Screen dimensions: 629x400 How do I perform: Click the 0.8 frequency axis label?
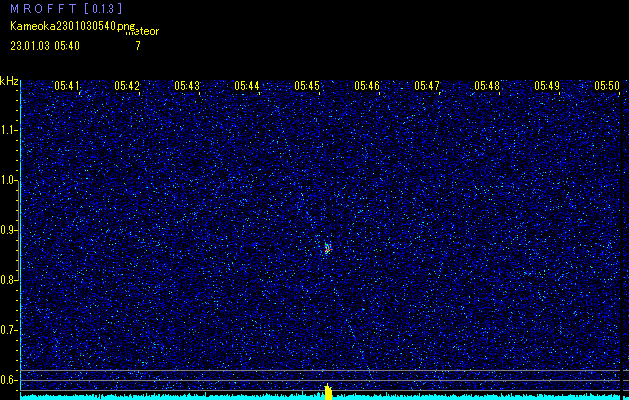click(9, 280)
